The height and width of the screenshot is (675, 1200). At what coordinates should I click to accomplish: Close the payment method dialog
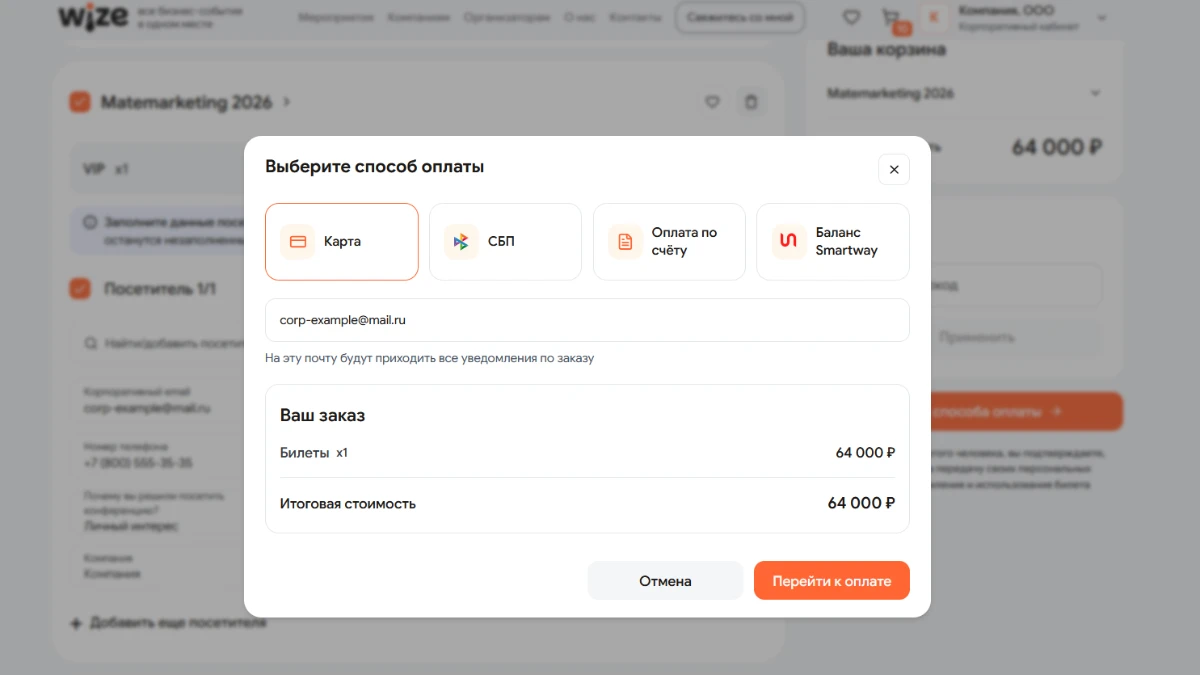(x=894, y=169)
